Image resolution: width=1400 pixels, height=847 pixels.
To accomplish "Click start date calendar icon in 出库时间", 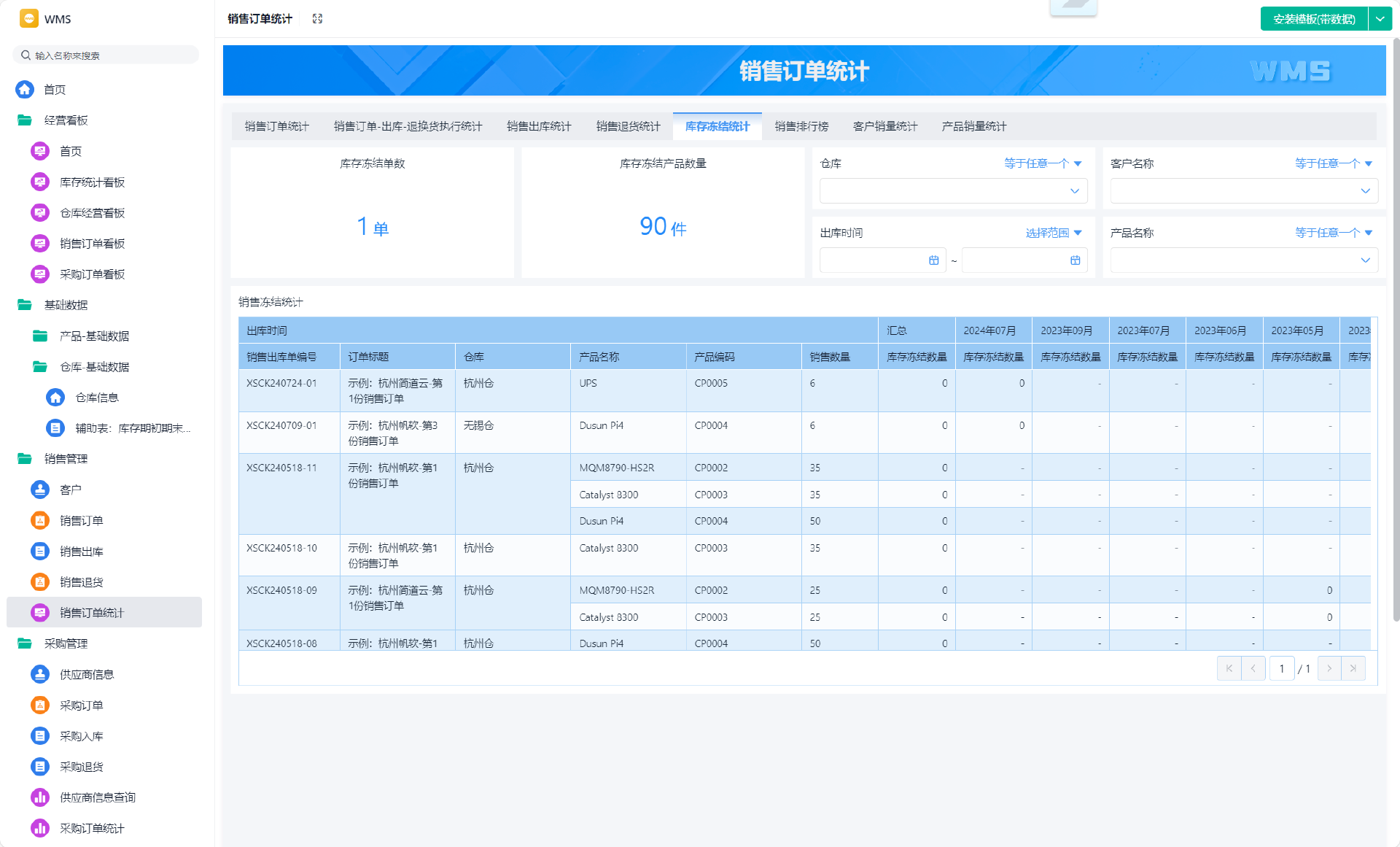I will coord(933,260).
